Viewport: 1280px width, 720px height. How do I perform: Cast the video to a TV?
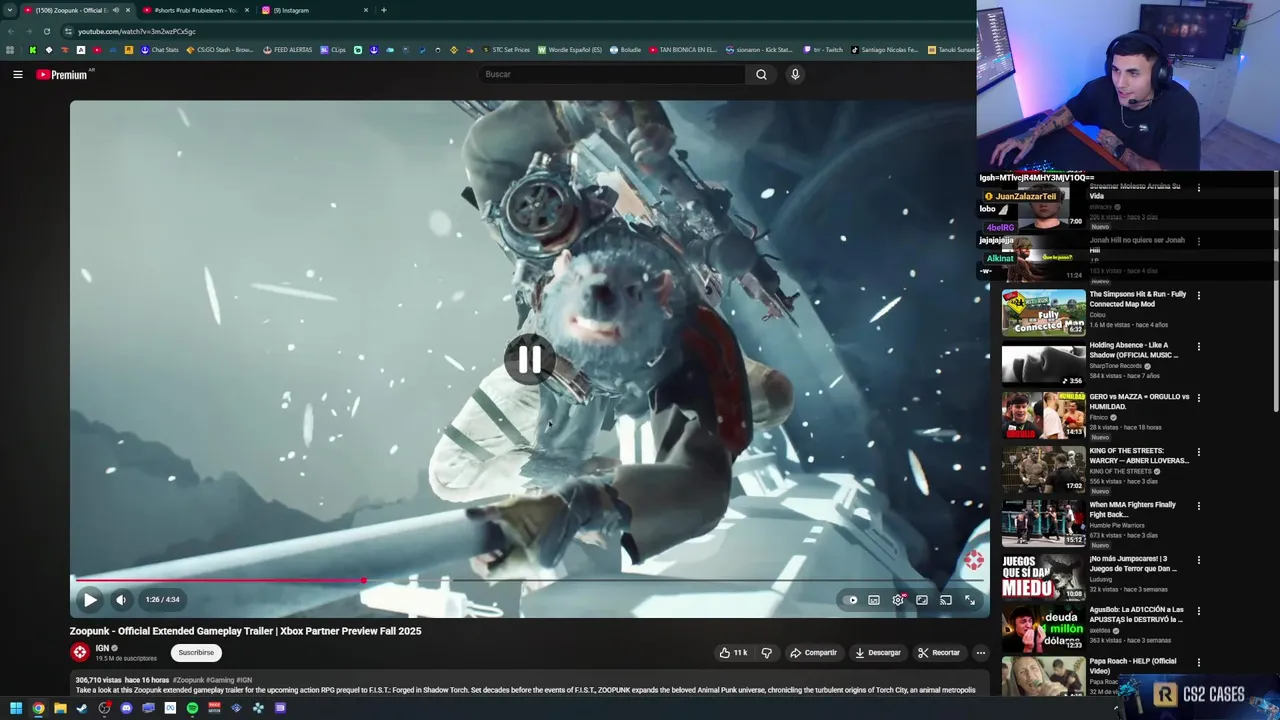pos(946,600)
